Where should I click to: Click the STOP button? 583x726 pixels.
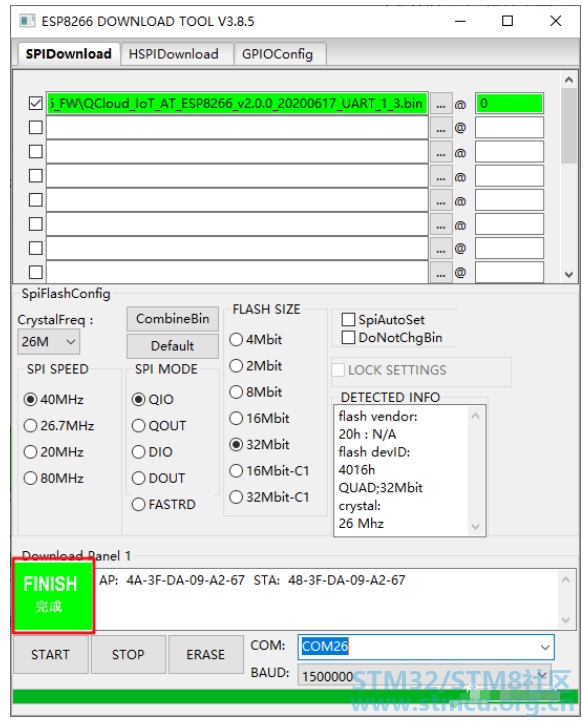point(128,654)
